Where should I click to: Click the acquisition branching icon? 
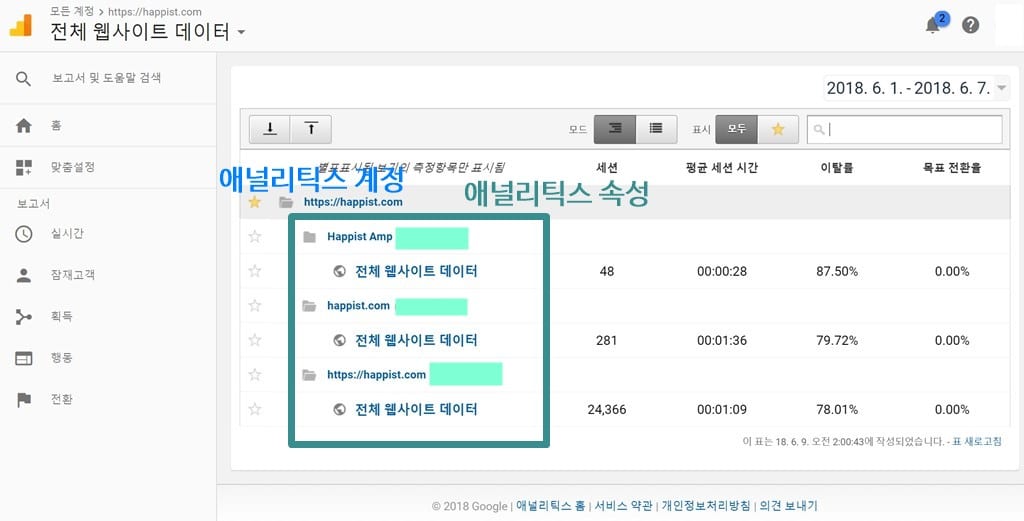[24, 317]
